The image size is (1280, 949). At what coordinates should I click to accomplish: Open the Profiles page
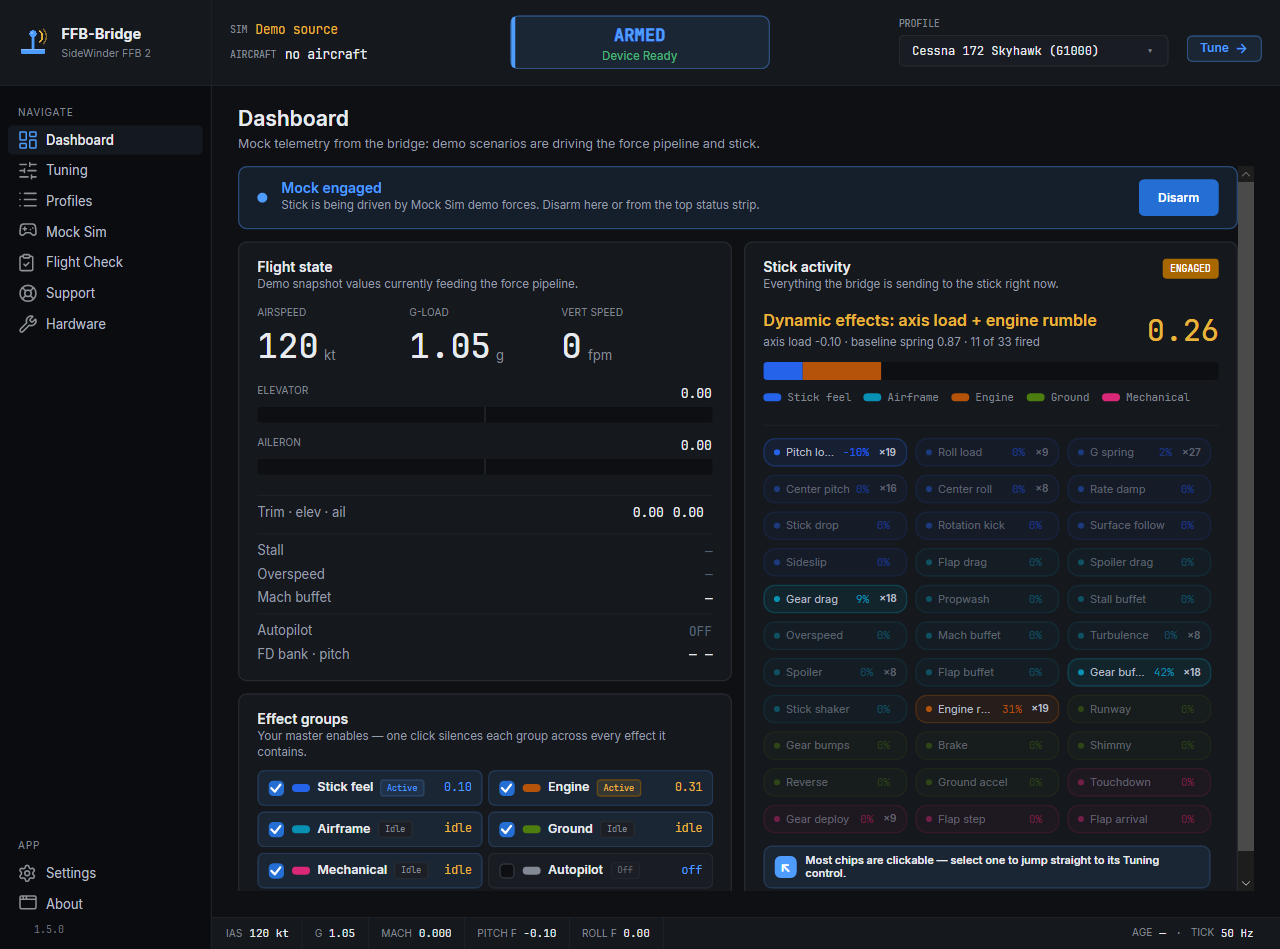coord(105,201)
